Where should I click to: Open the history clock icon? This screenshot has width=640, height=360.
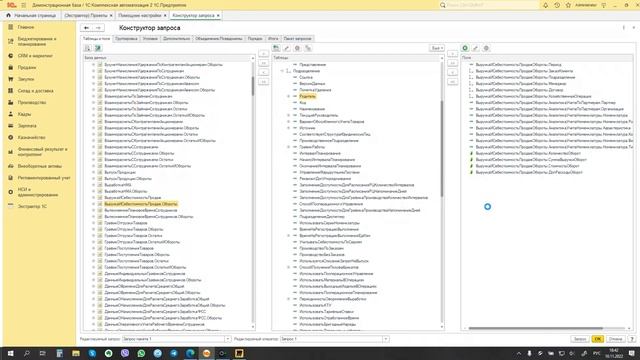tap(557, 5)
